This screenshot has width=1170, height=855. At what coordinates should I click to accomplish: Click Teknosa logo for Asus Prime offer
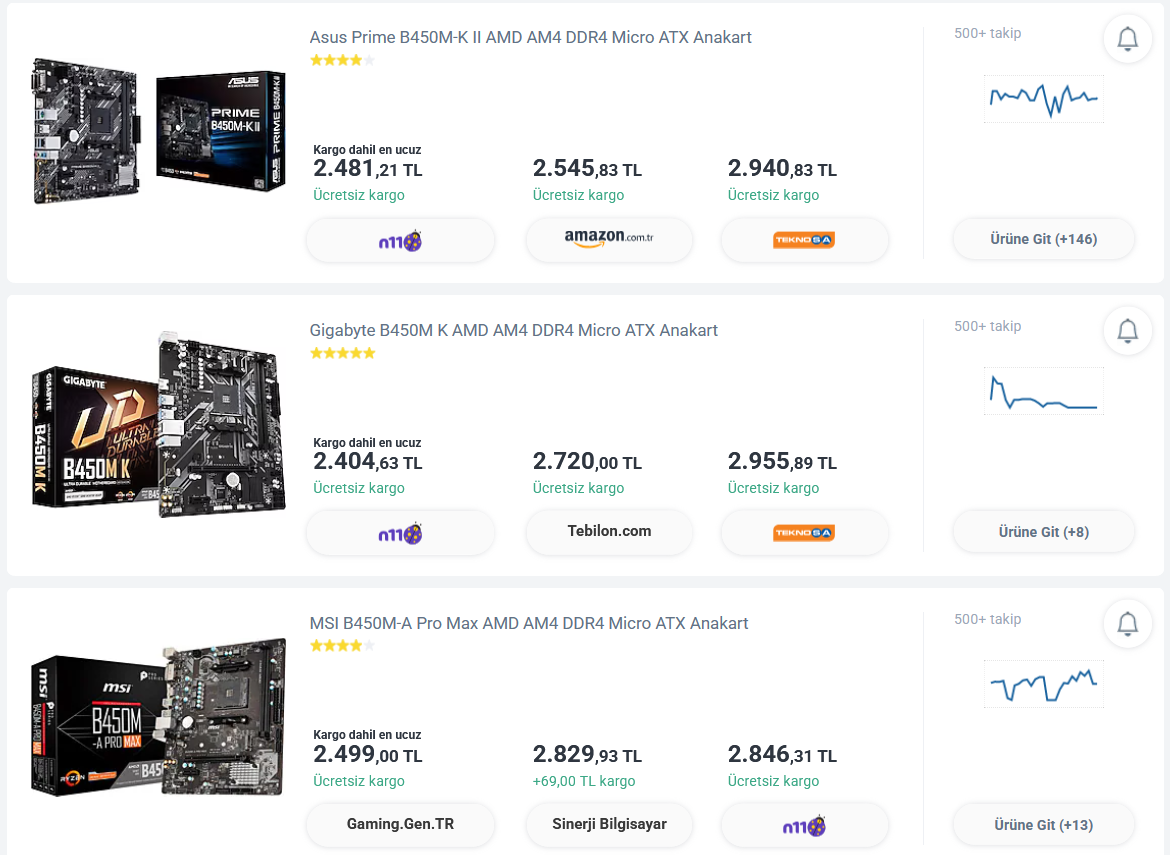click(x=804, y=240)
